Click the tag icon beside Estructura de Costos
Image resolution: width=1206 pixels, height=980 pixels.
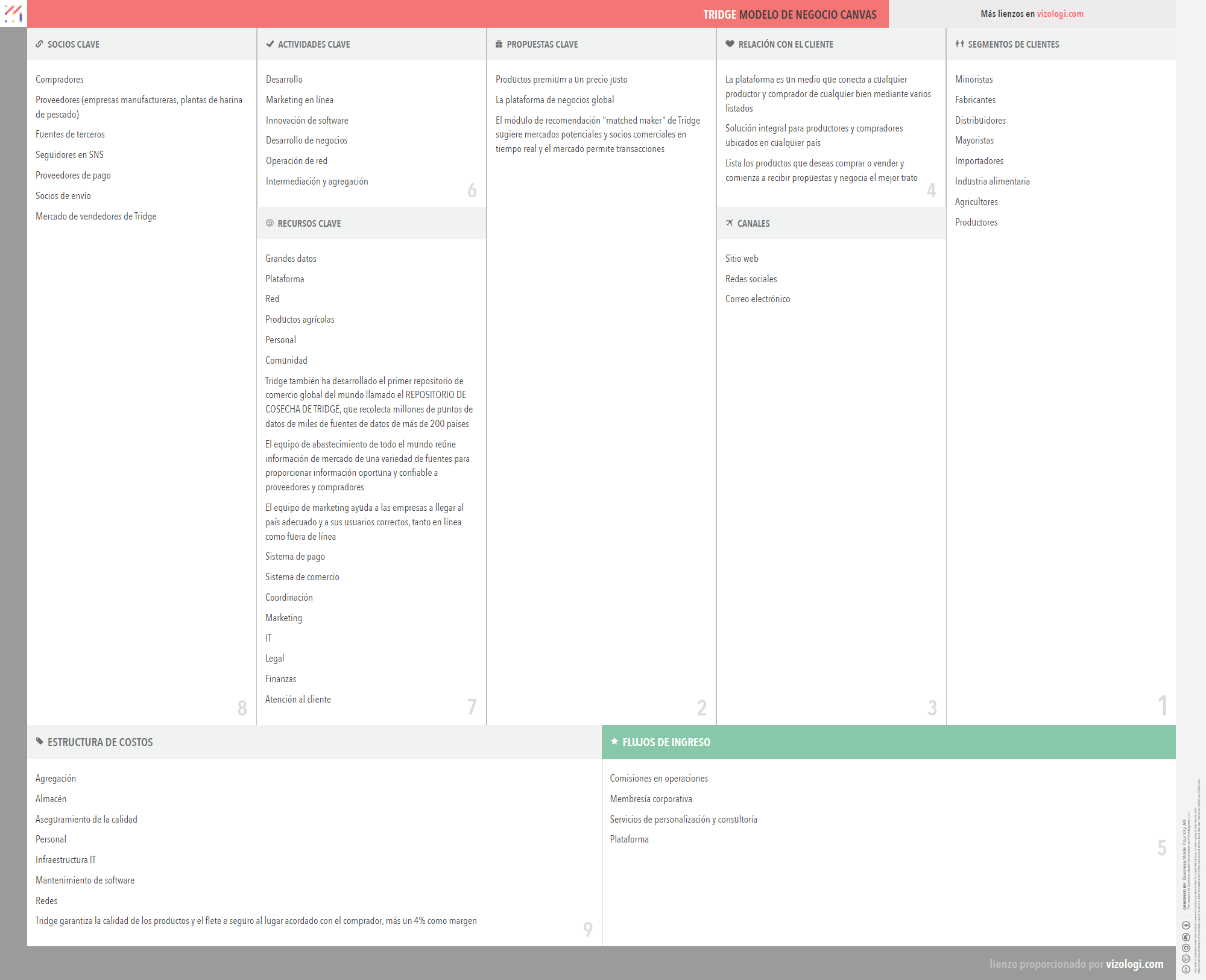coord(40,742)
